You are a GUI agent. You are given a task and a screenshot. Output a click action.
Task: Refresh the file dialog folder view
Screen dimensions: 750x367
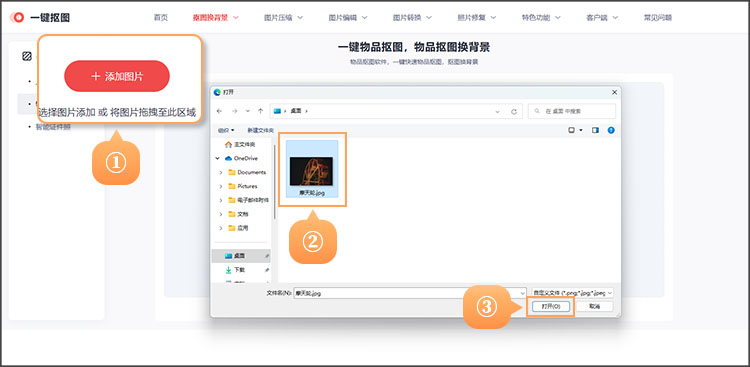coord(514,111)
